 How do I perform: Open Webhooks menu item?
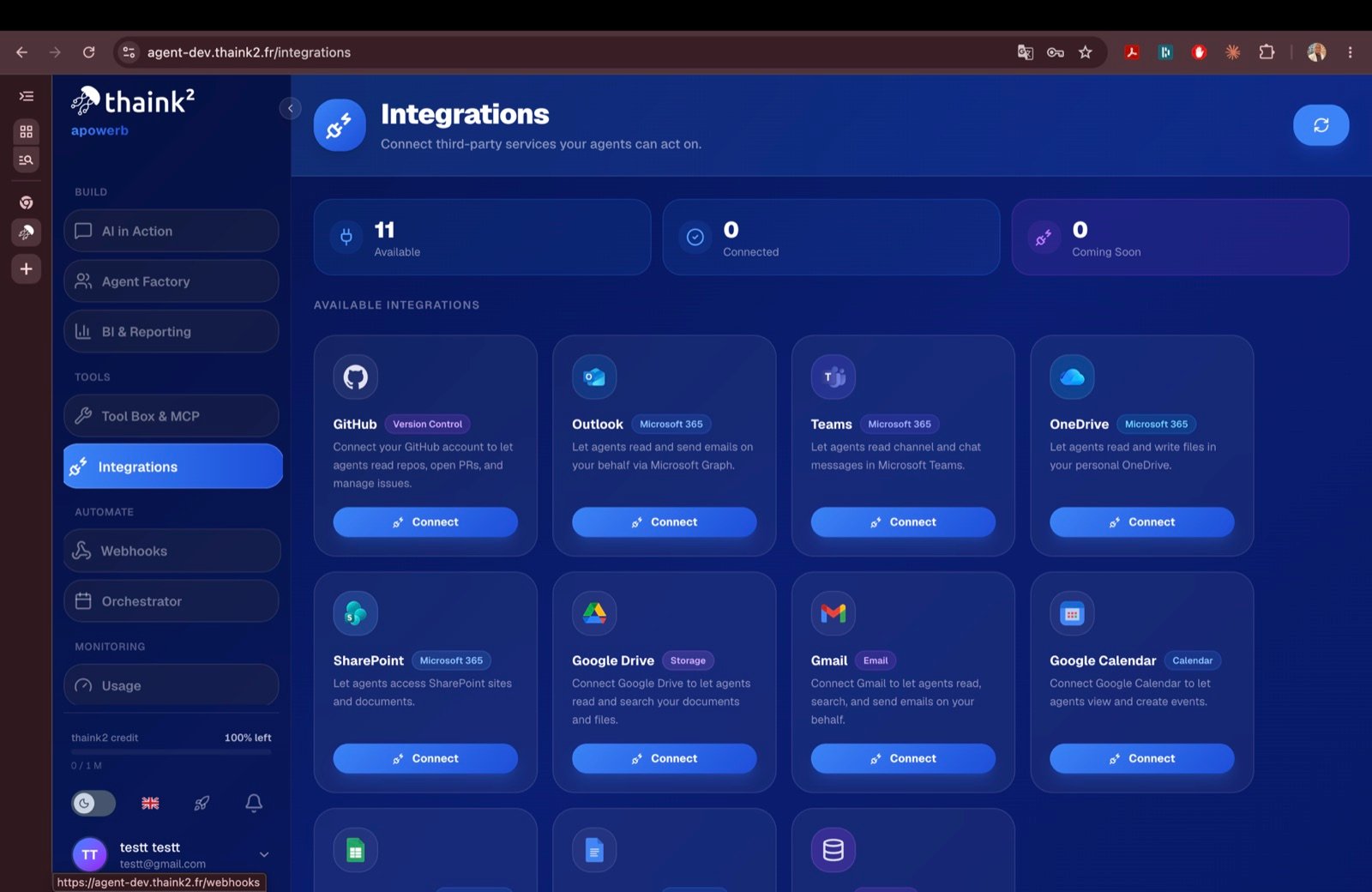click(171, 551)
